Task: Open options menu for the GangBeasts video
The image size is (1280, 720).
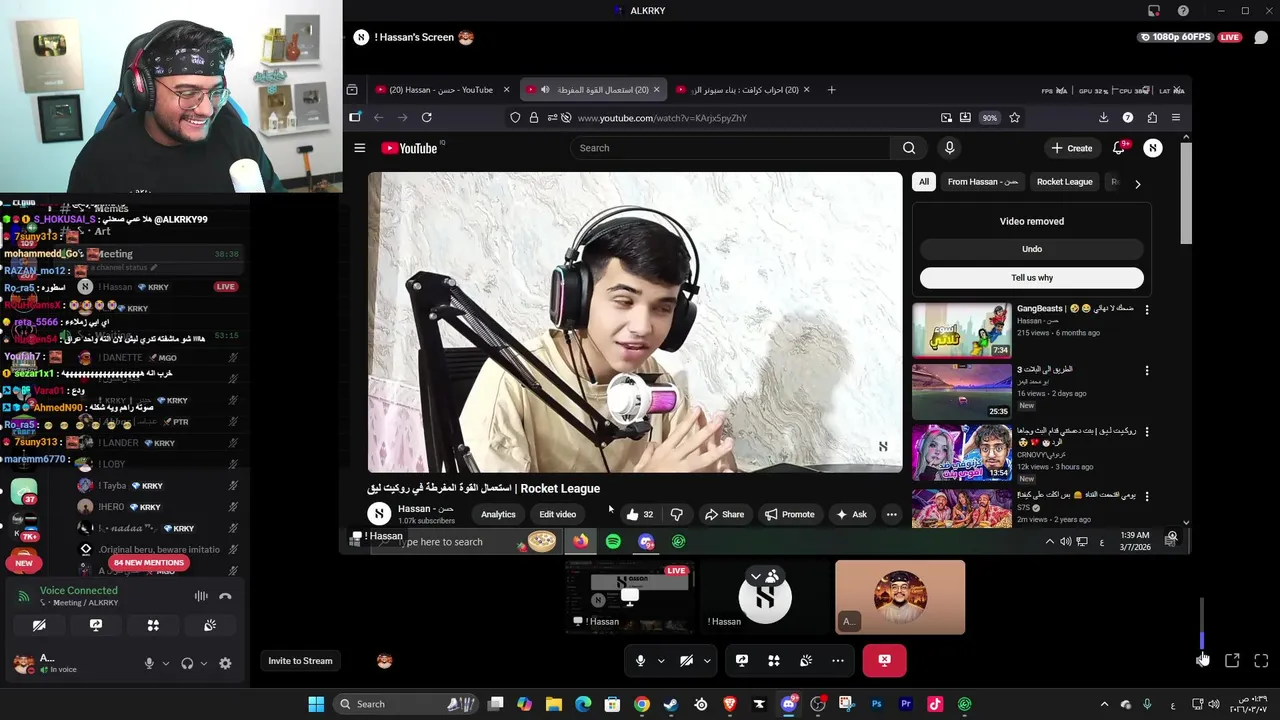Action: pos(1147,310)
